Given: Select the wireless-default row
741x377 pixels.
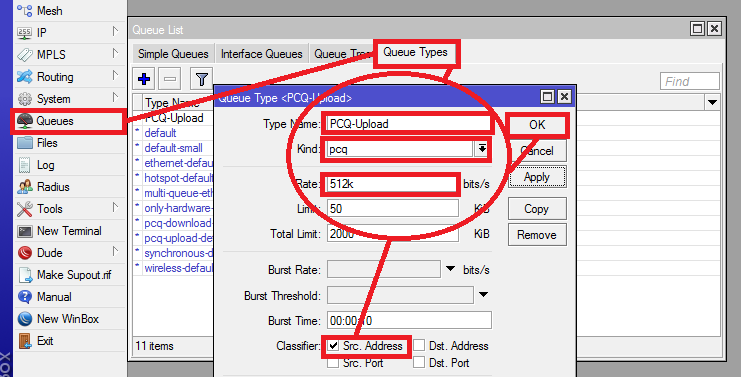Looking at the screenshot, I should (173, 268).
